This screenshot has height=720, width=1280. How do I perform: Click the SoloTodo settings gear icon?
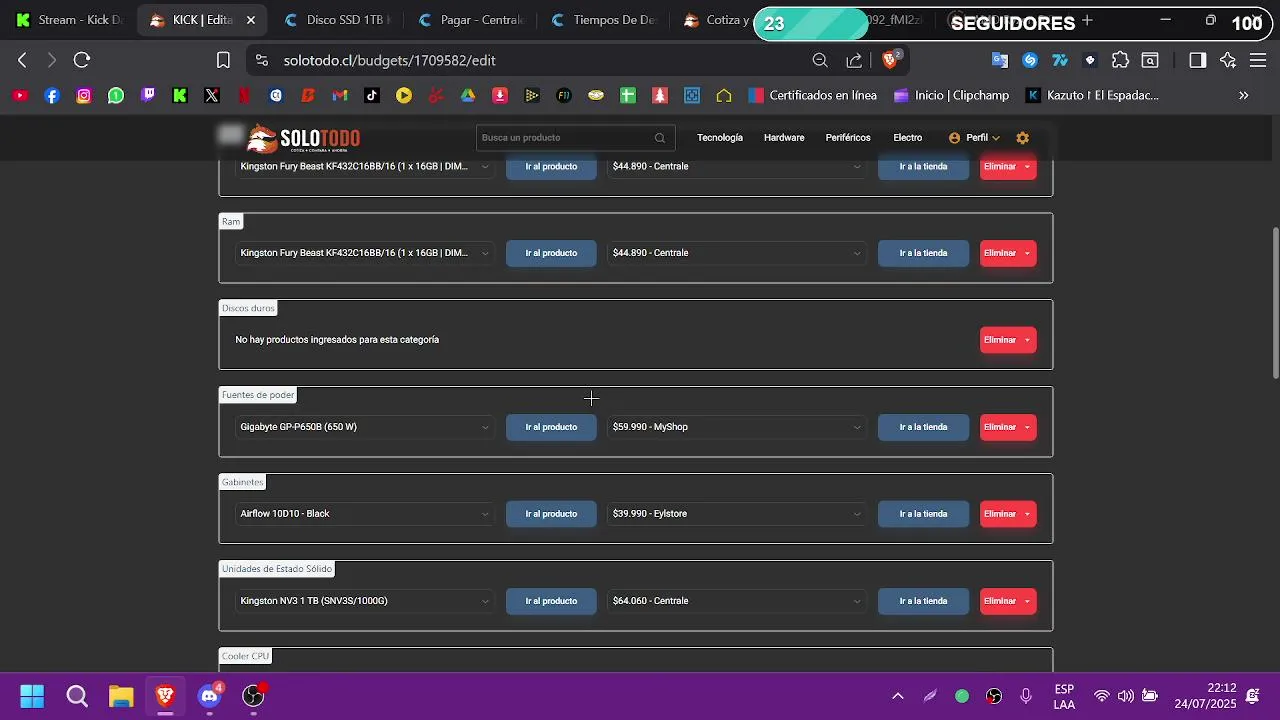1022,138
